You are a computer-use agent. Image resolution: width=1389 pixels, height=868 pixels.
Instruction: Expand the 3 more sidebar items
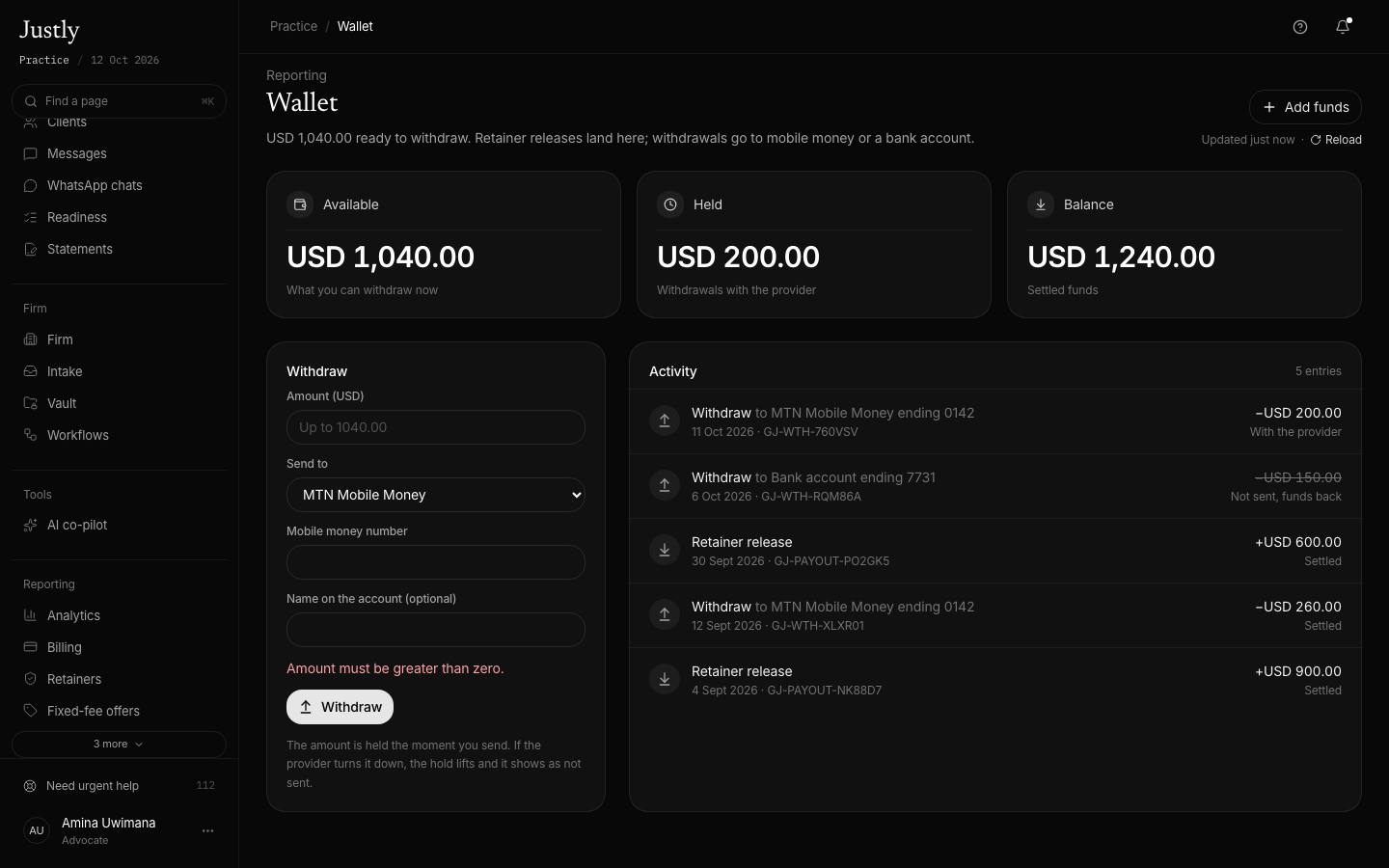119,745
